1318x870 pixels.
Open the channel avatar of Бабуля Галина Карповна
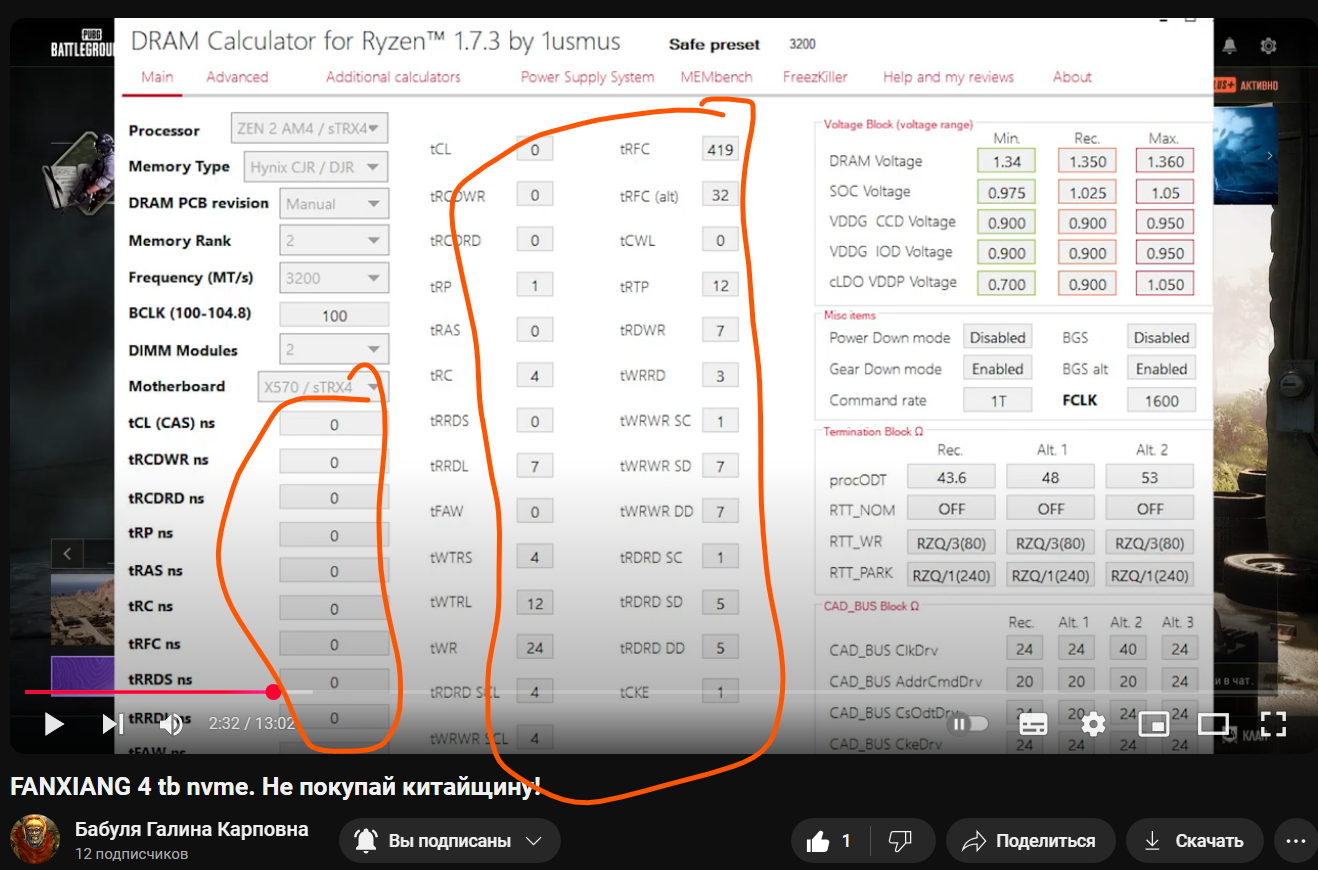click(x=35, y=840)
